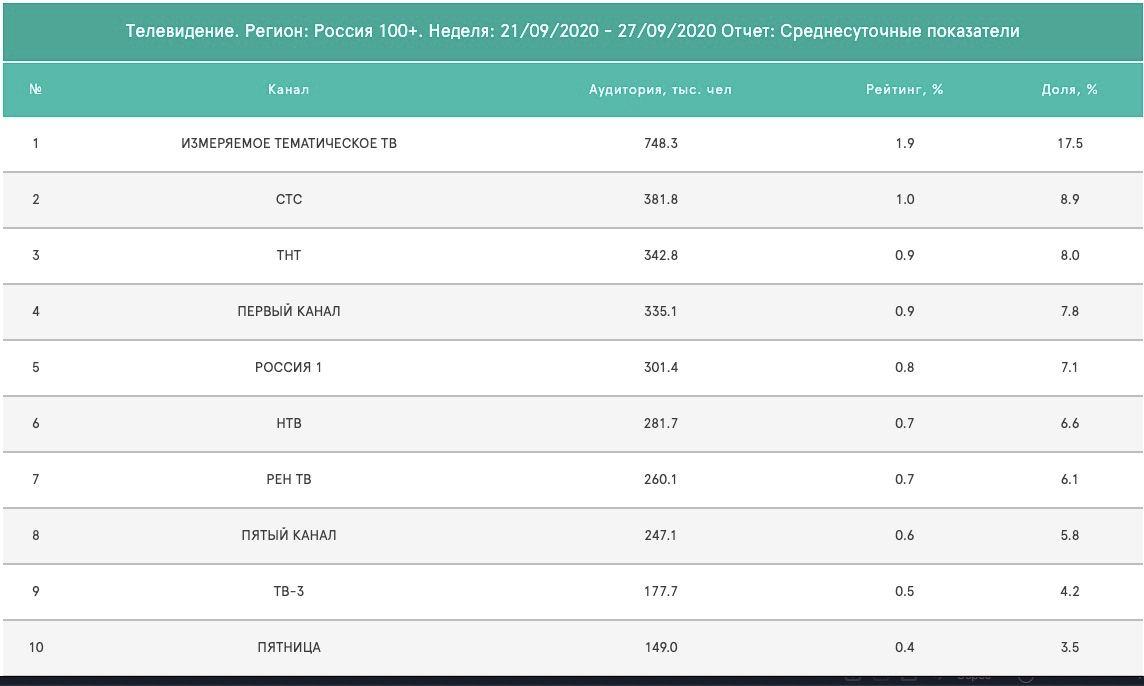Screen dimensions: 1144x686
Task: Click the audience value "748.3"
Action: click(x=661, y=144)
